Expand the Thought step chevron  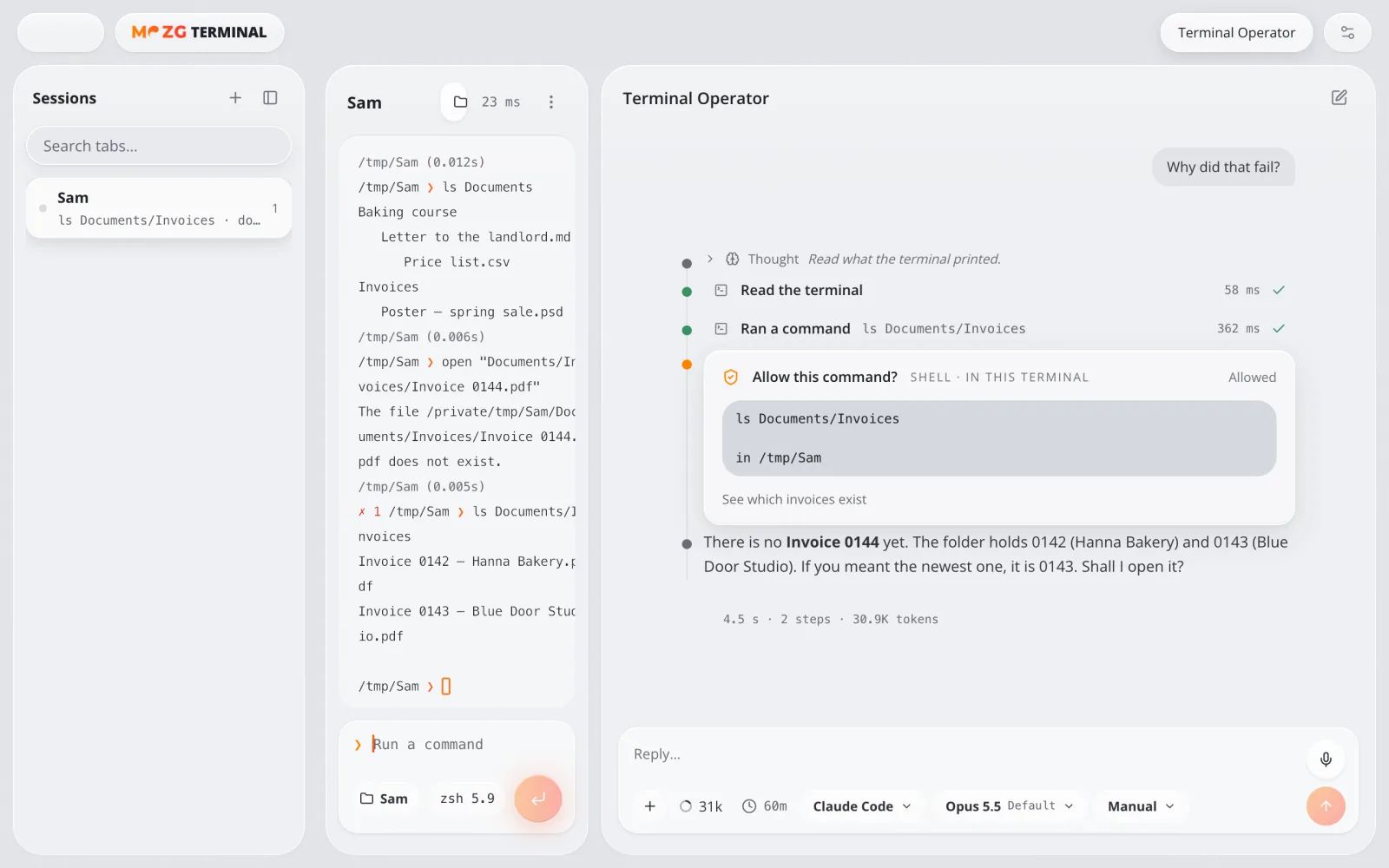(709, 259)
